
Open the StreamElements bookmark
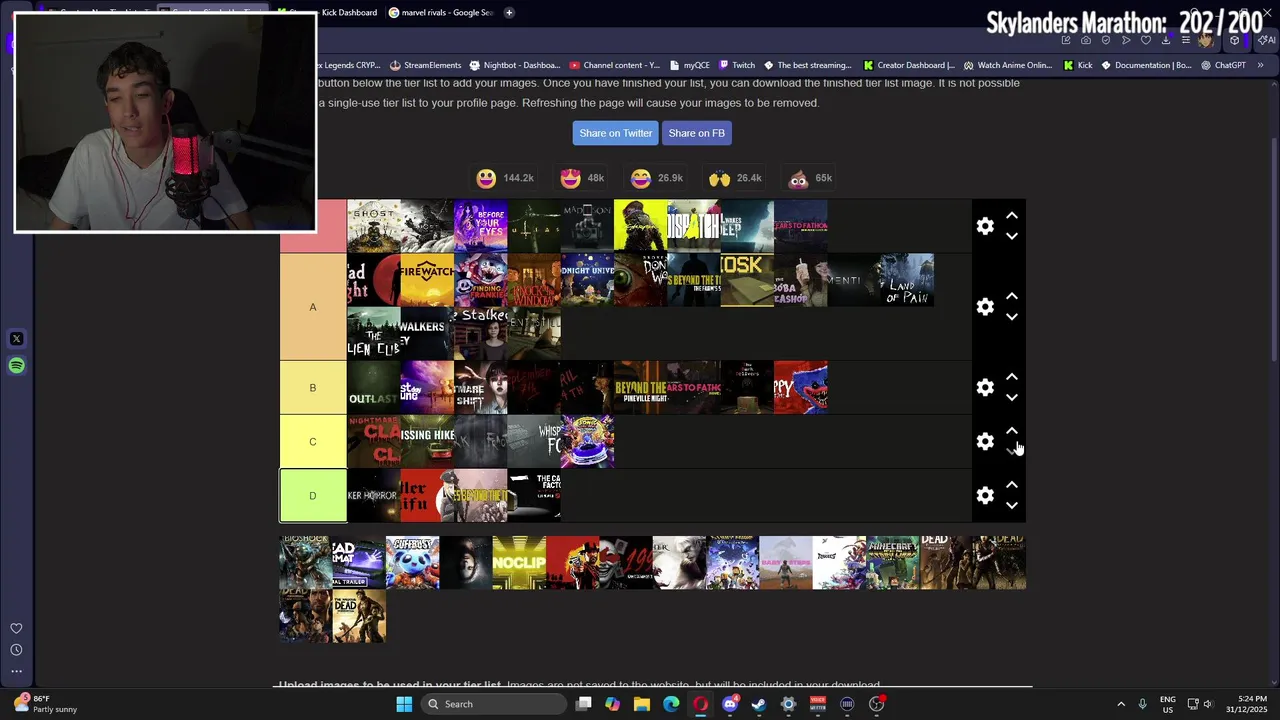[425, 65]
